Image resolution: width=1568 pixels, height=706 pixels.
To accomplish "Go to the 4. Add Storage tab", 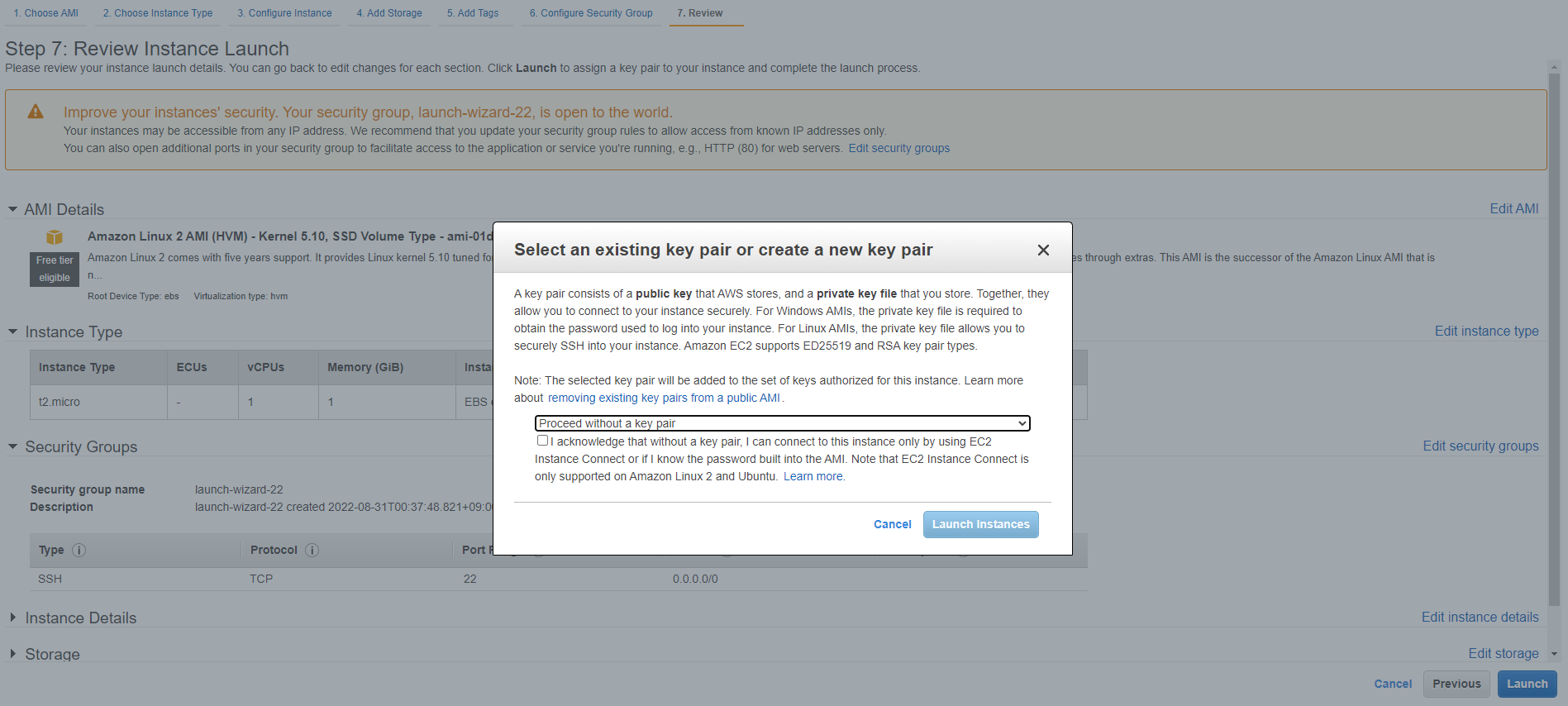I will click(x=389, y=13).
